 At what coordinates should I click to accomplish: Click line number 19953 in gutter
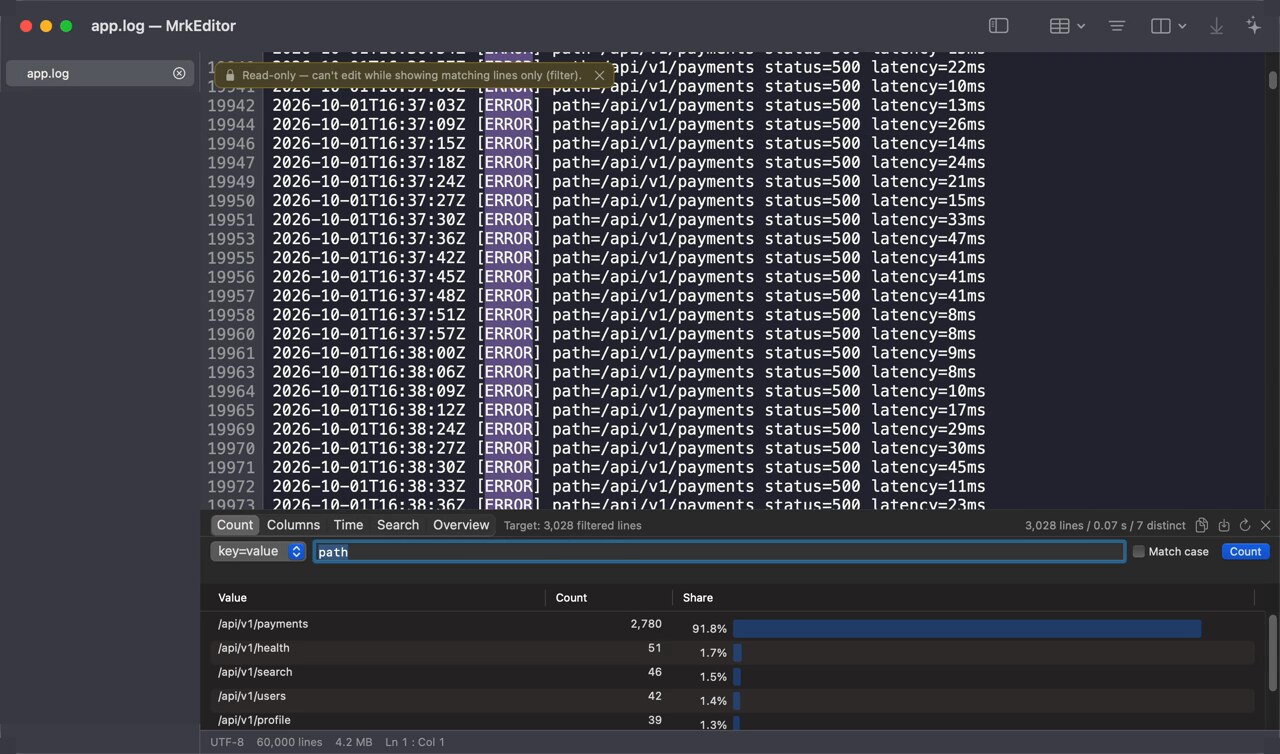231,239
